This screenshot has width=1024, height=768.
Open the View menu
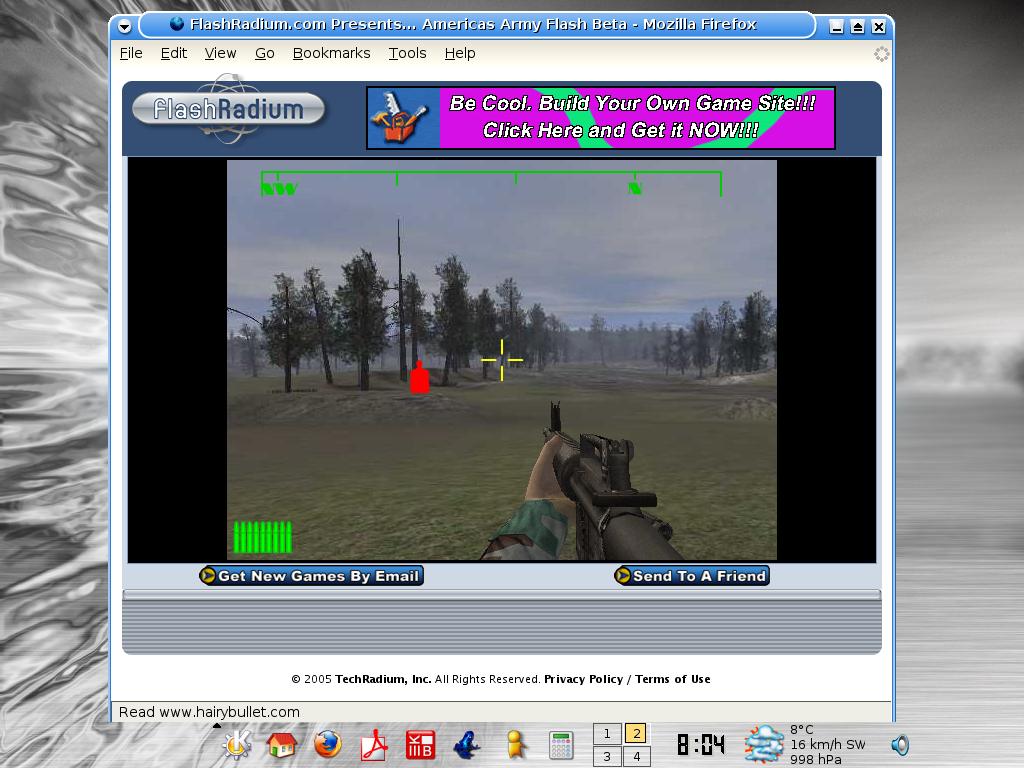tap(220, 53)
